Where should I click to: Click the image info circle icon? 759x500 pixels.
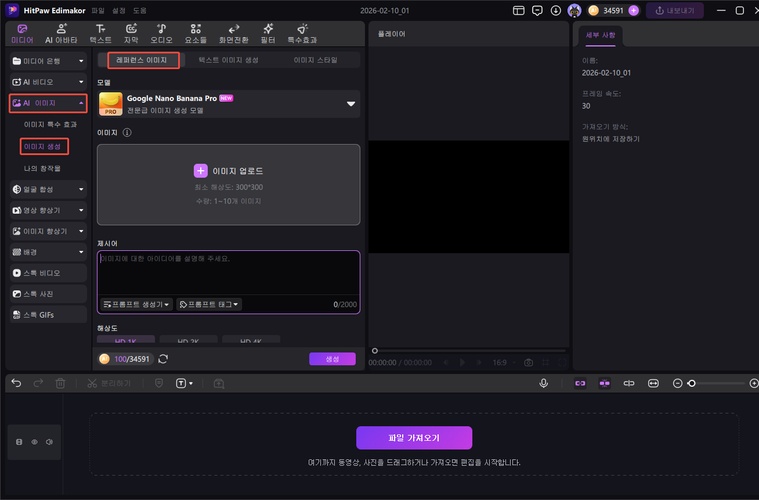127,132
